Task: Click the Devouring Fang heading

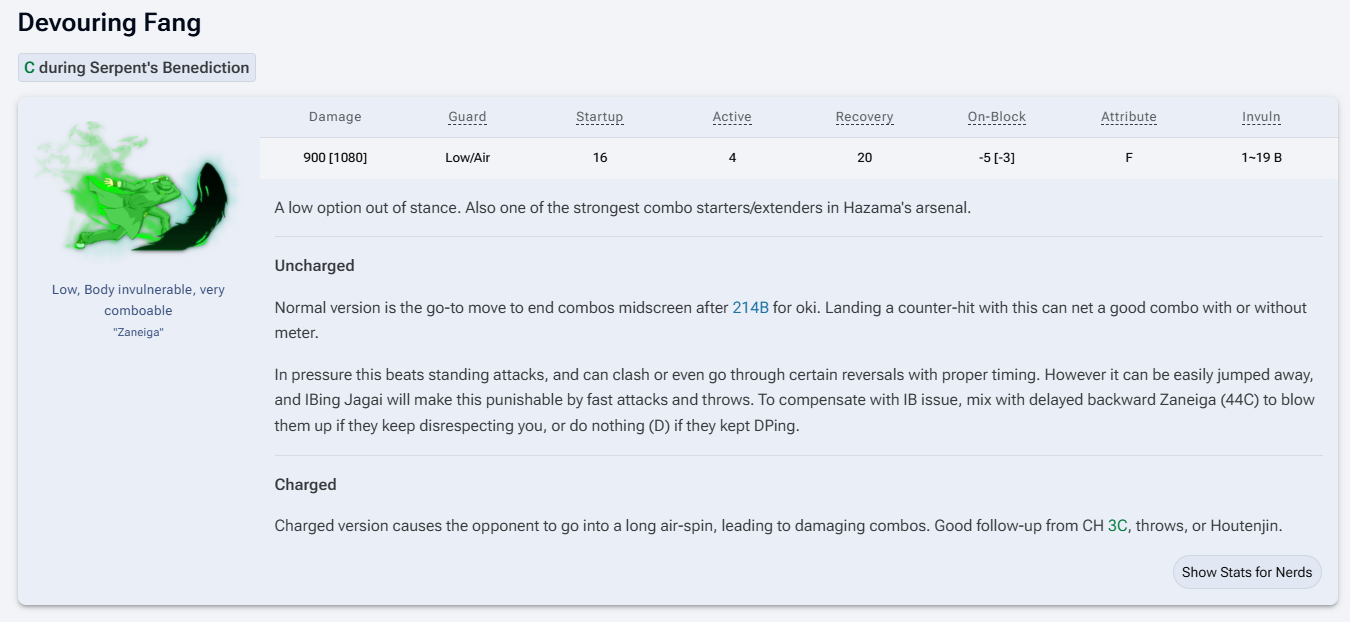Action: tap(110, 22)
